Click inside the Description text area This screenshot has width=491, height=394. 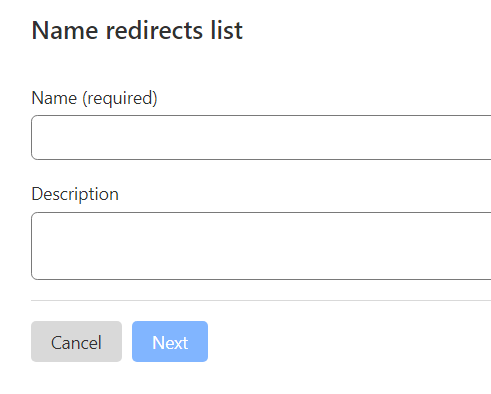261,246
